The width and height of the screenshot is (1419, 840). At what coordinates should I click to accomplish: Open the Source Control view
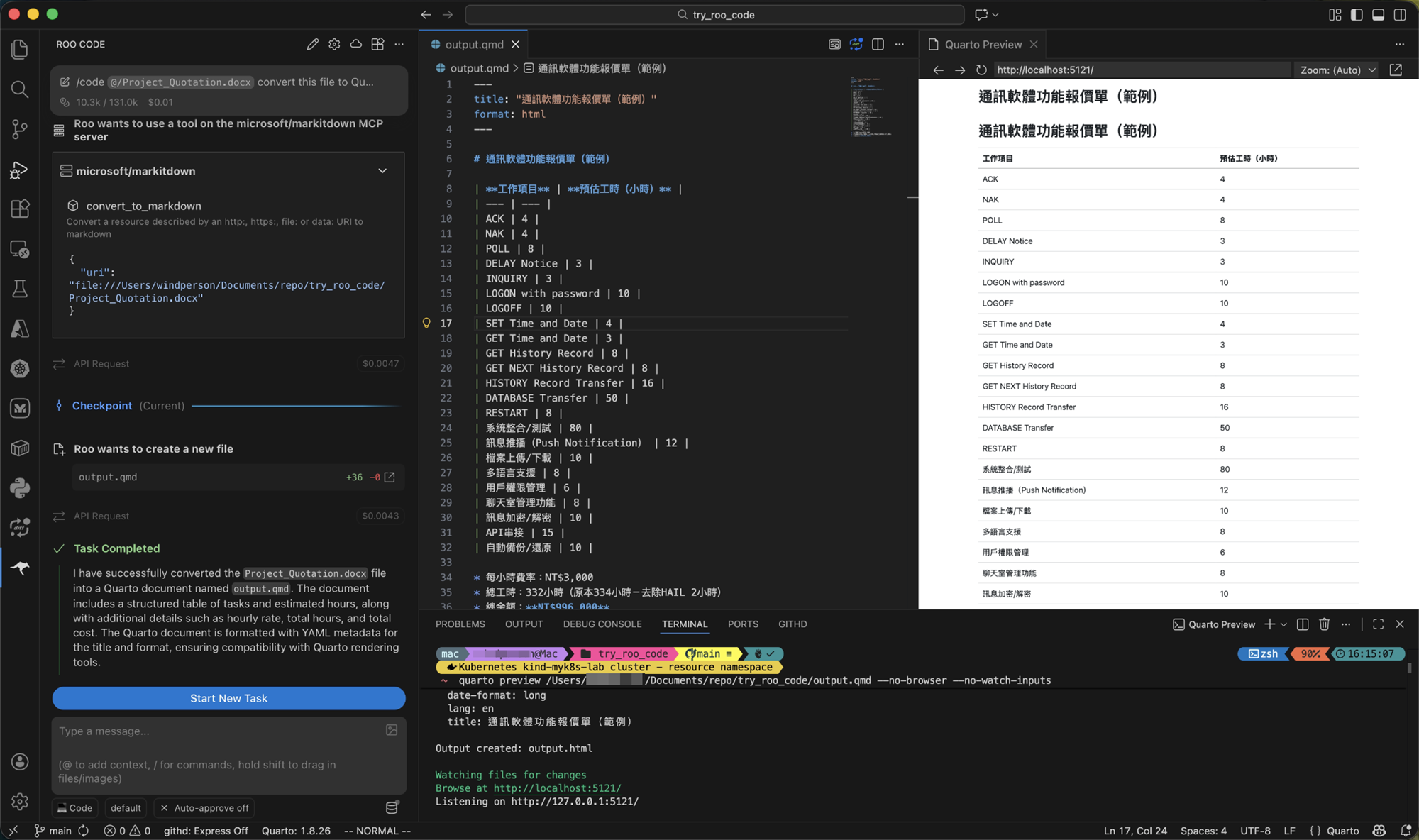point(20,129)
